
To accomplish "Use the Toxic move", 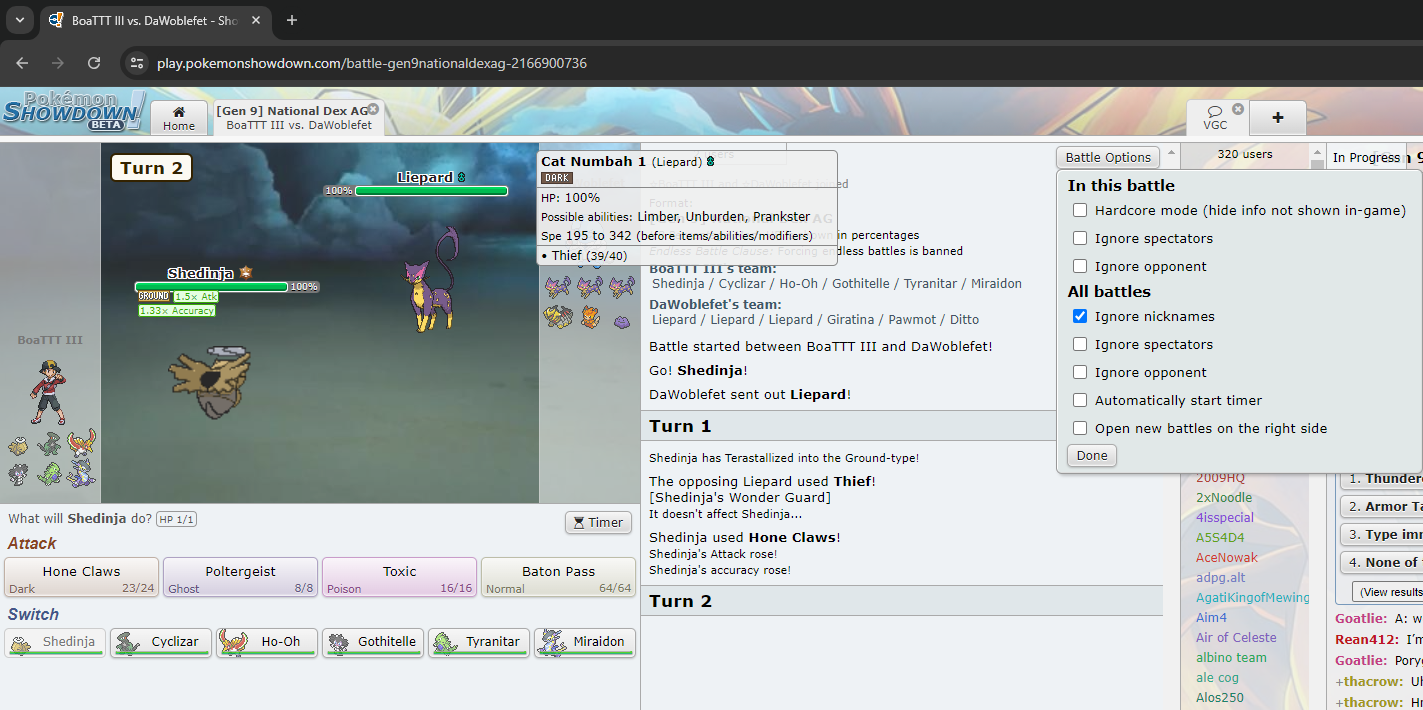I will [399, 578].
